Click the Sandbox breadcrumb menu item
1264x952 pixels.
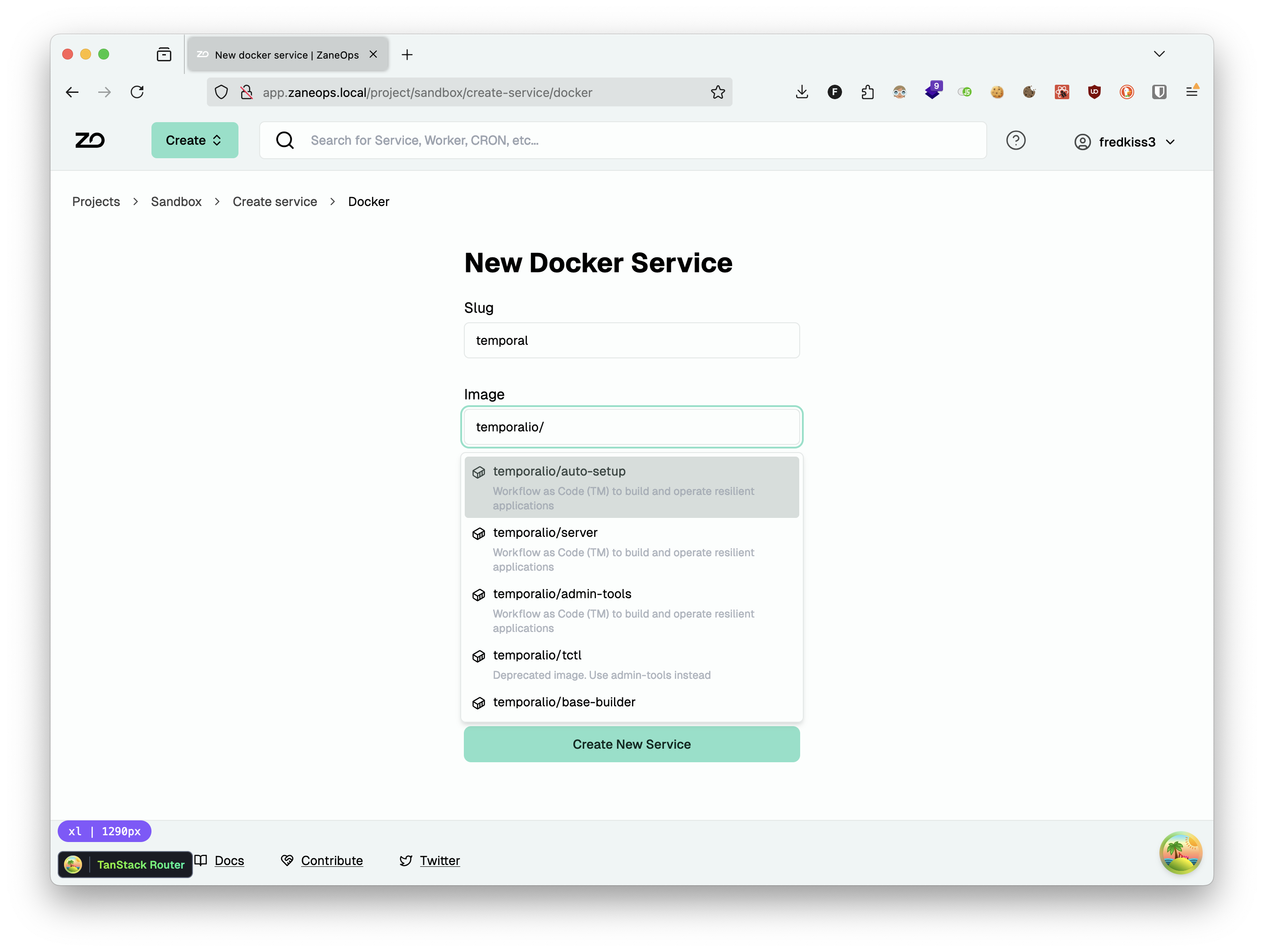point(176,200)
